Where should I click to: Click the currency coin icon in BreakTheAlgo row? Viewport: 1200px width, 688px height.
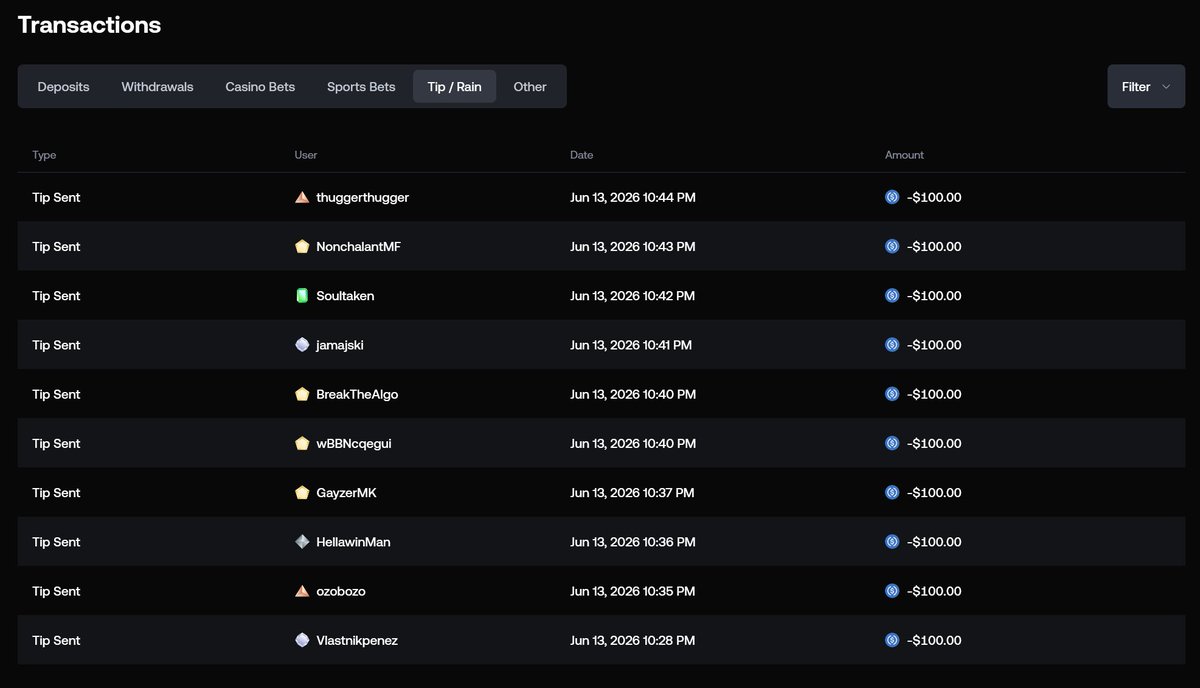pyautogui.click(x=892, y=394)
